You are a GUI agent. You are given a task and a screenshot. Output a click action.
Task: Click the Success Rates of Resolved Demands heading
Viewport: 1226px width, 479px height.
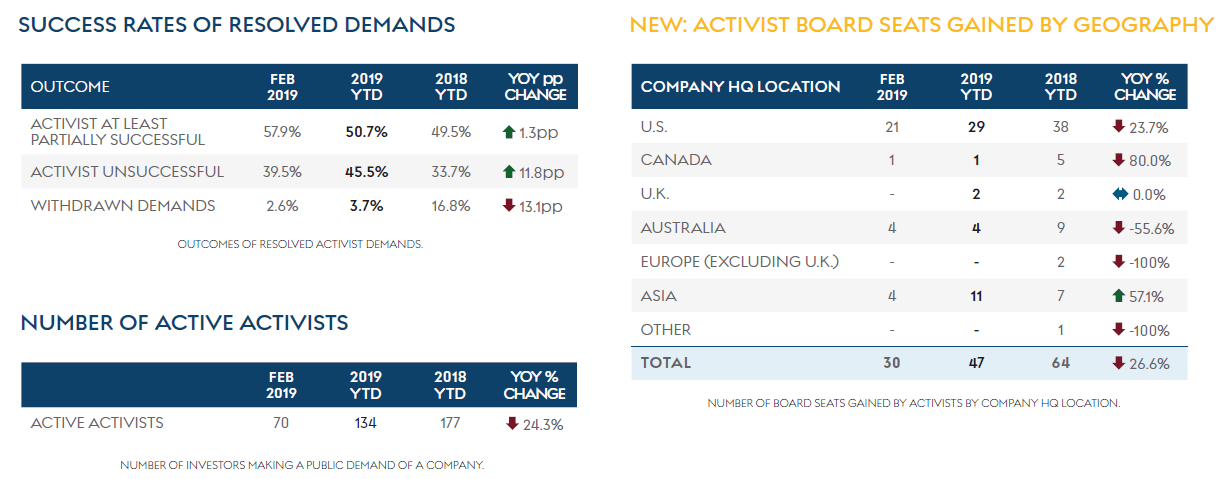coord(237,25)
